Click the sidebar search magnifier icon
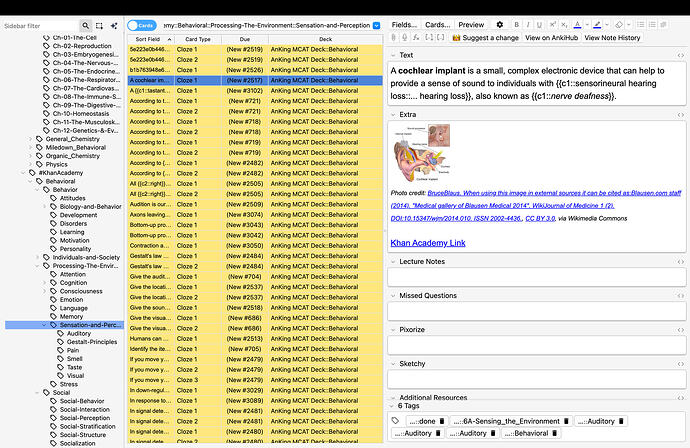Screen dimensions: 690x448 click(85, 26)
